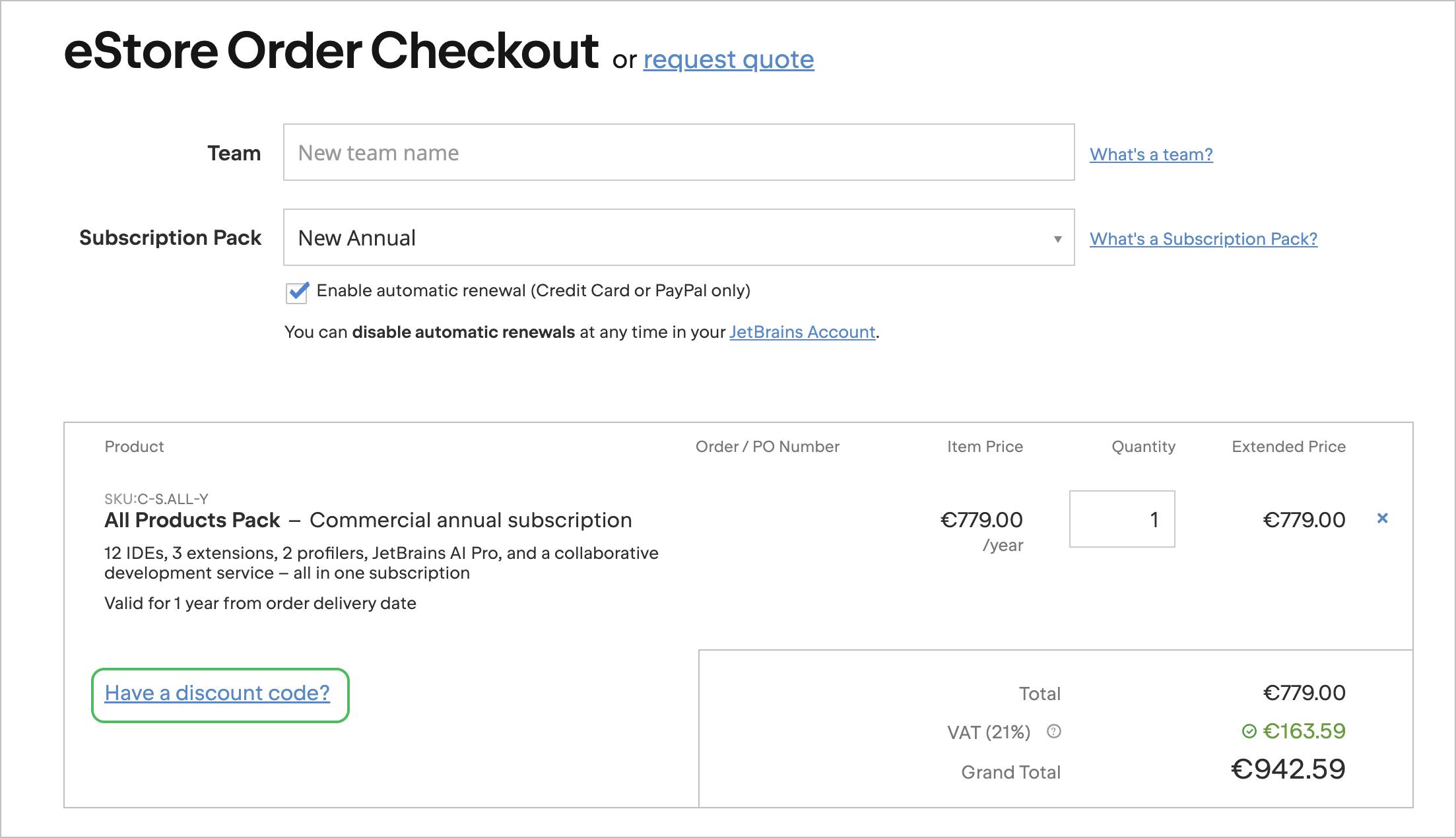Open the JetBrains Account link
The image size is (1456, 838).
(x=802, y=332)
